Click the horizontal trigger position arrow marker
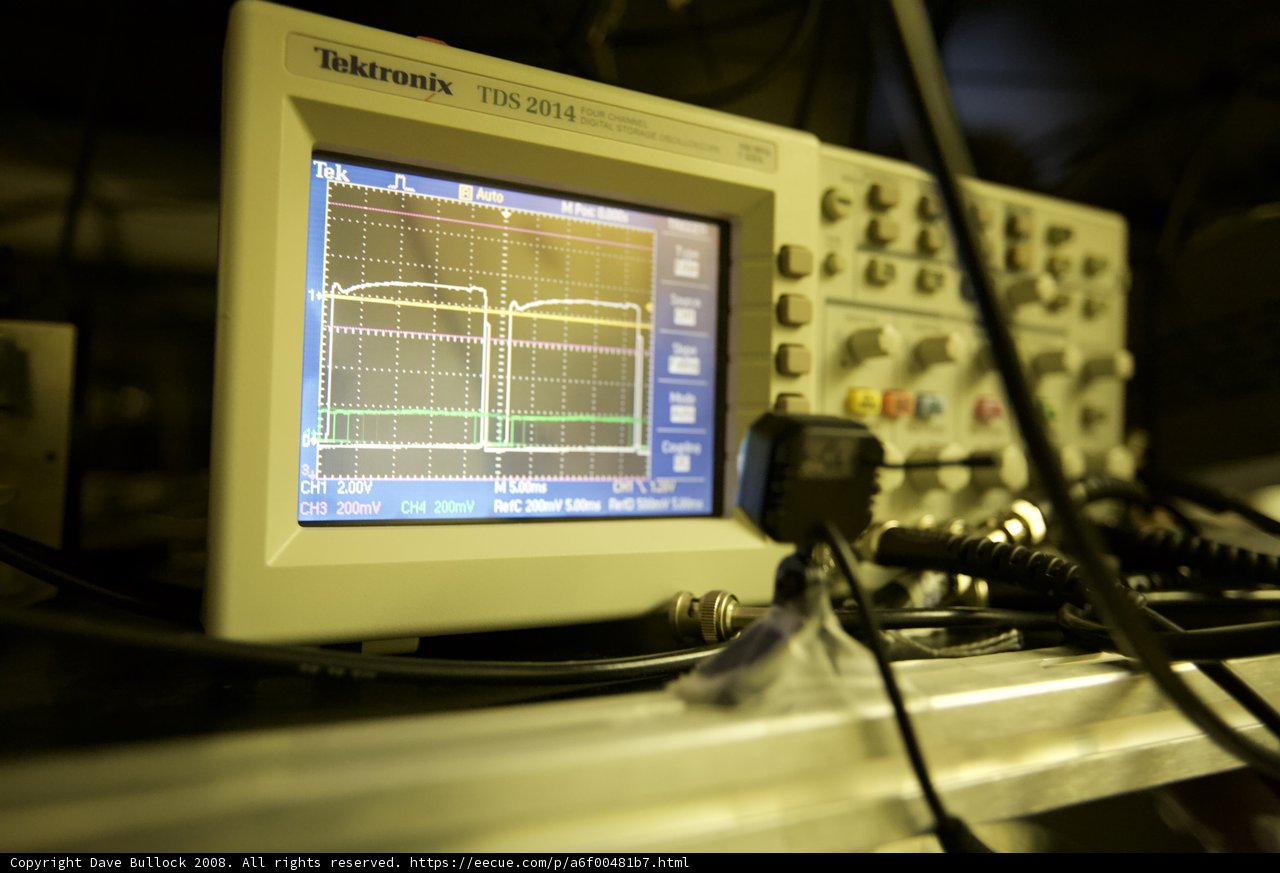 506,214
